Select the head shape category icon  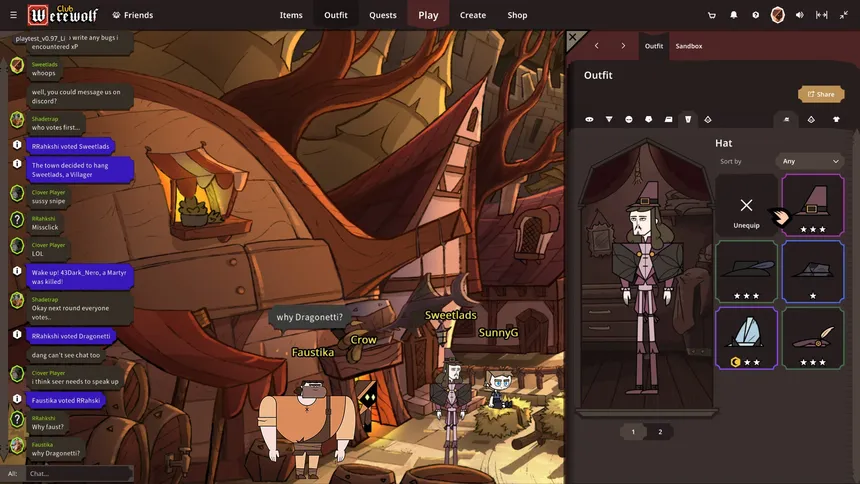(x=648, y=119)
